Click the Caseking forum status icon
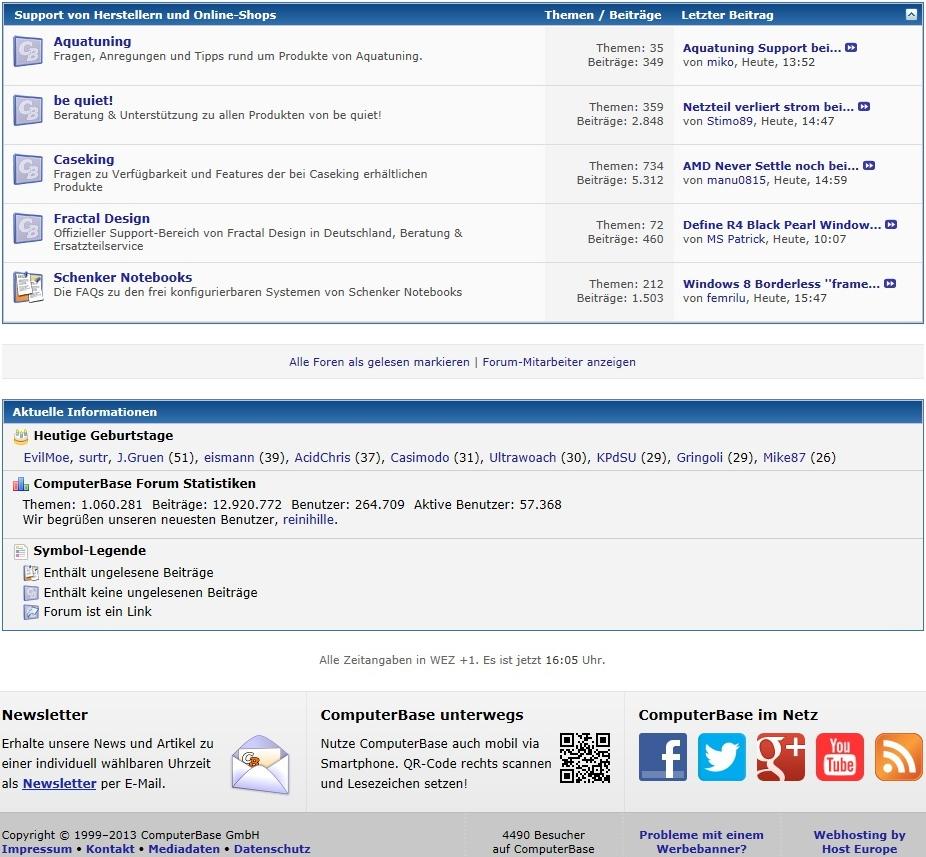Screen dimensions: 926x857 (x=28, y=170)
